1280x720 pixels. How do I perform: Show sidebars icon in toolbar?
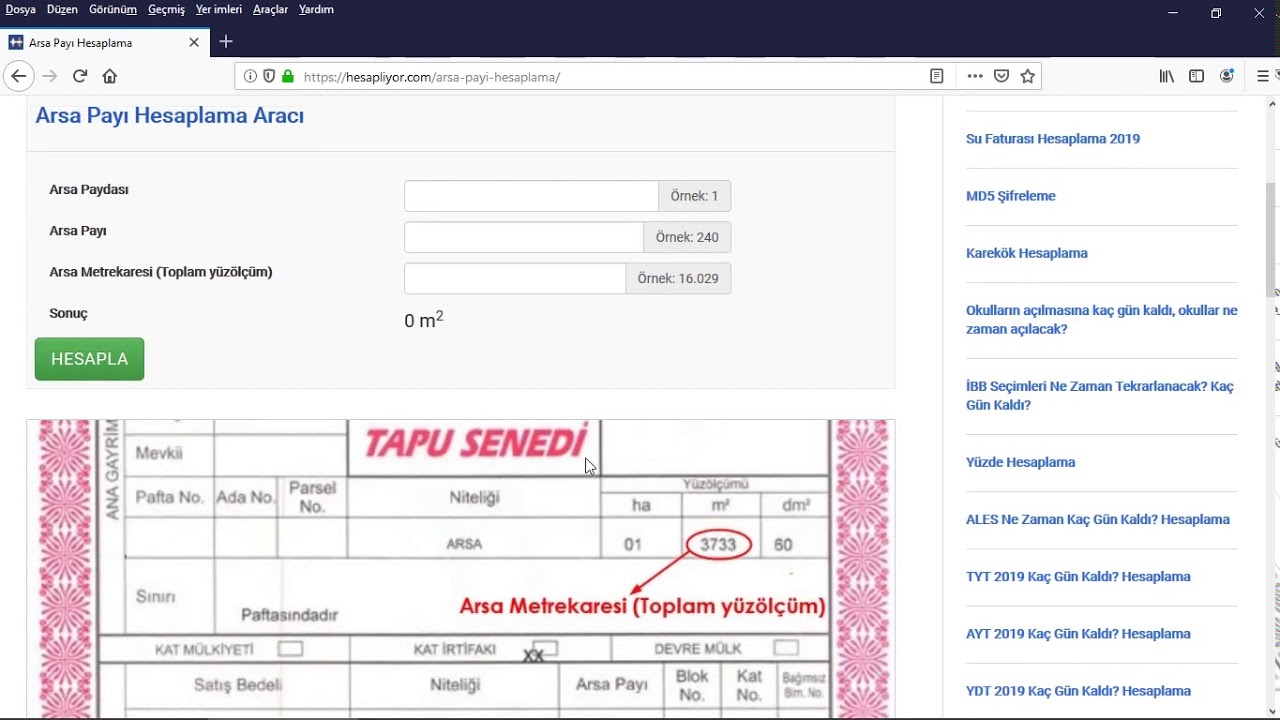pos(1196,76)
